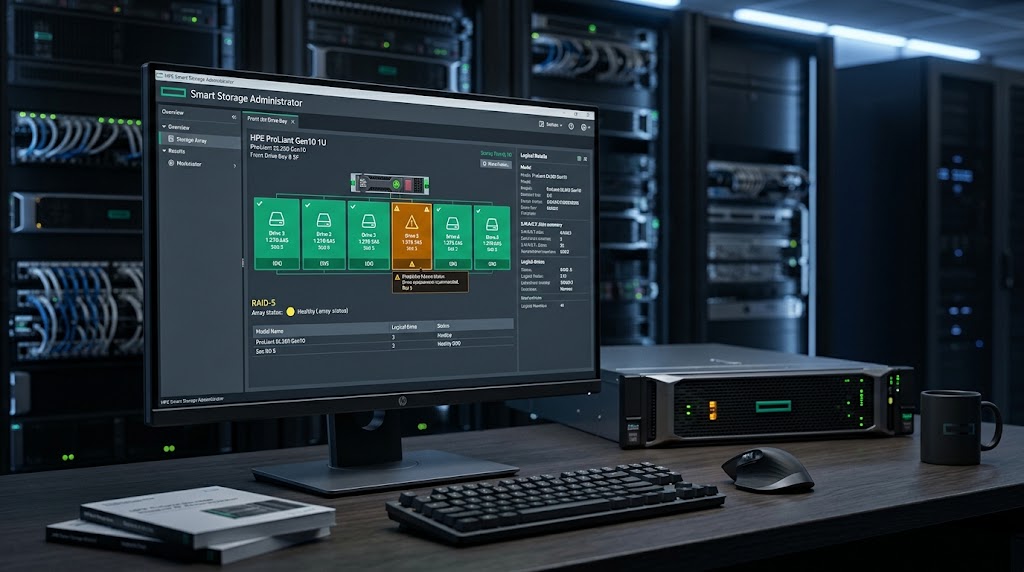Viewport: 1024px width, 572px height.
Task: Select the green Drive 2 tile
Action: pos(324,234)
